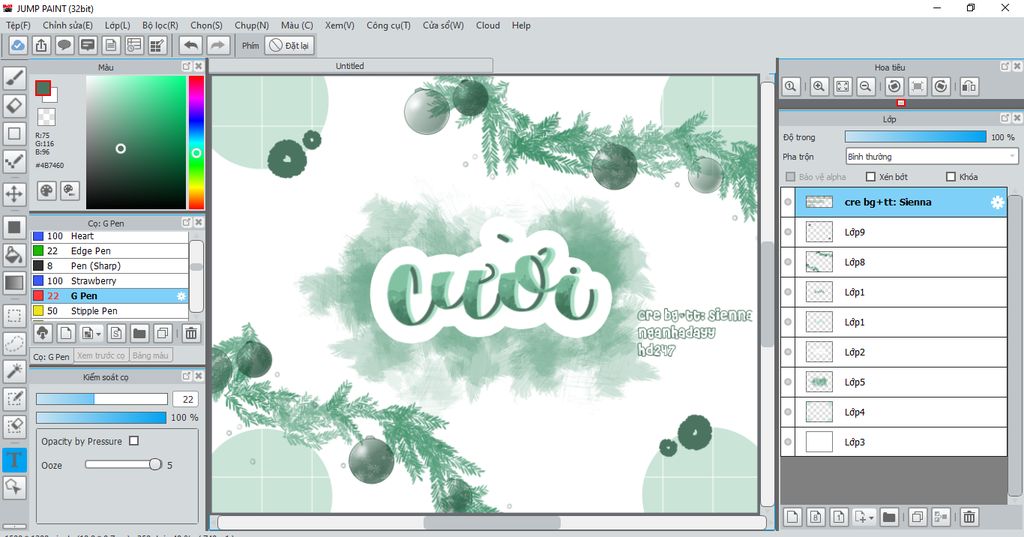
Task: Select the Dot/polyline pen tool
Action: (14, 161)
